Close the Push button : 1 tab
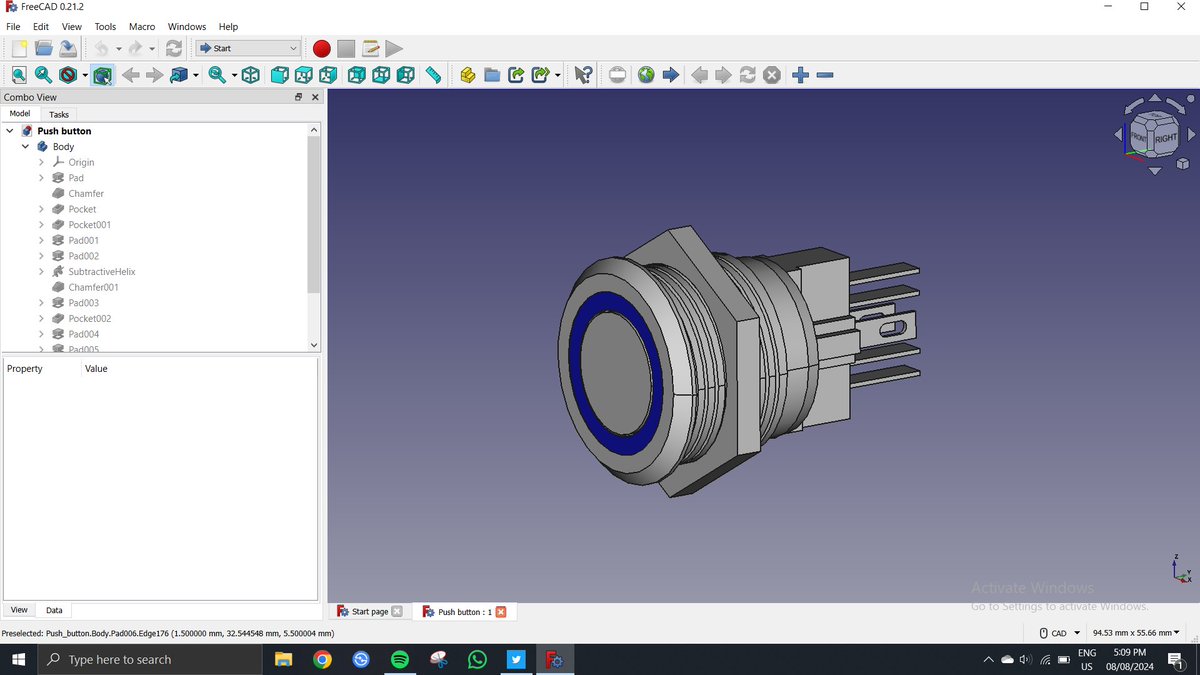The width and height of the screenshot is (1200, 675). click(x=501, y=612)
